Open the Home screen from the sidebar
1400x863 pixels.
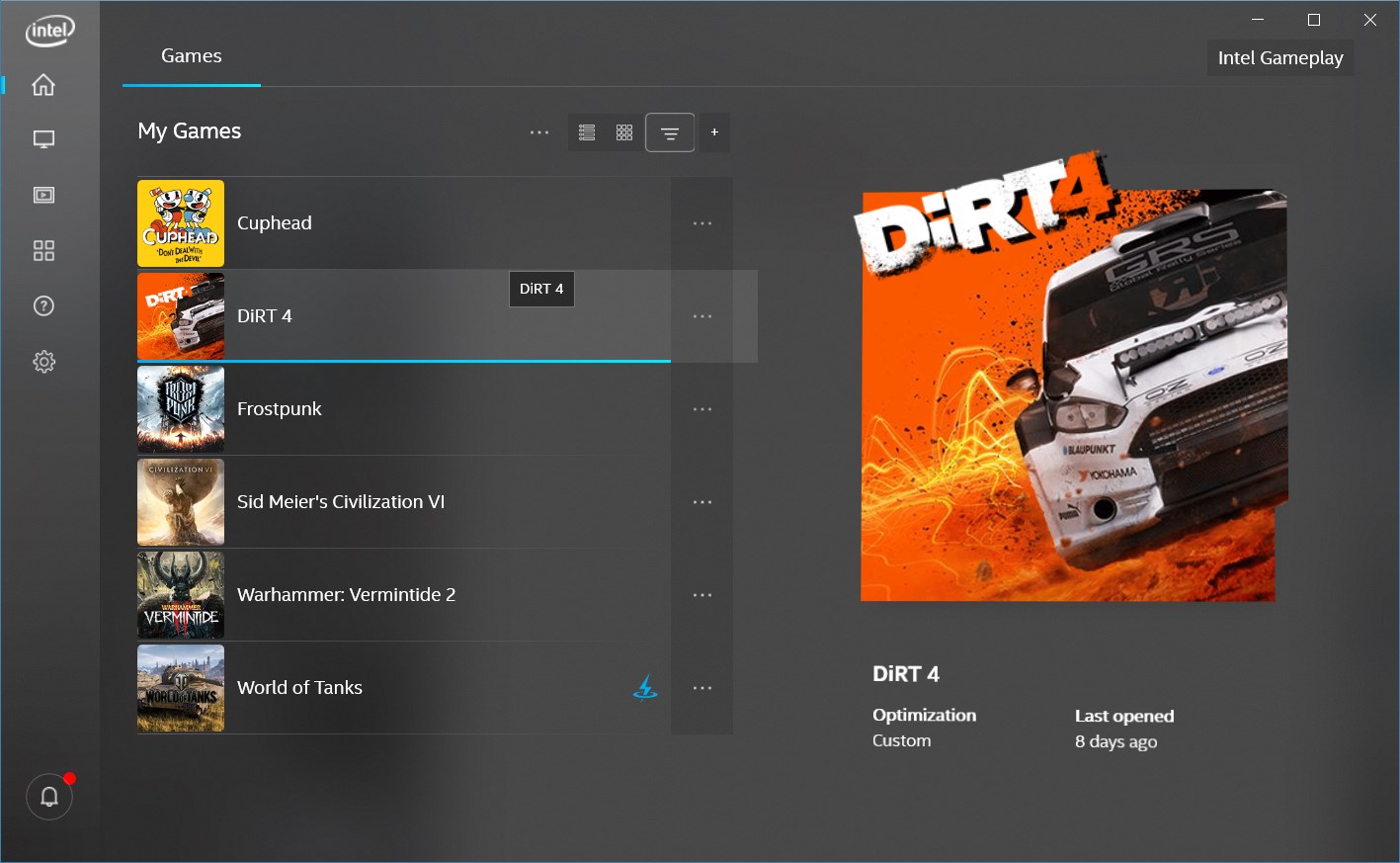point(43,85)
